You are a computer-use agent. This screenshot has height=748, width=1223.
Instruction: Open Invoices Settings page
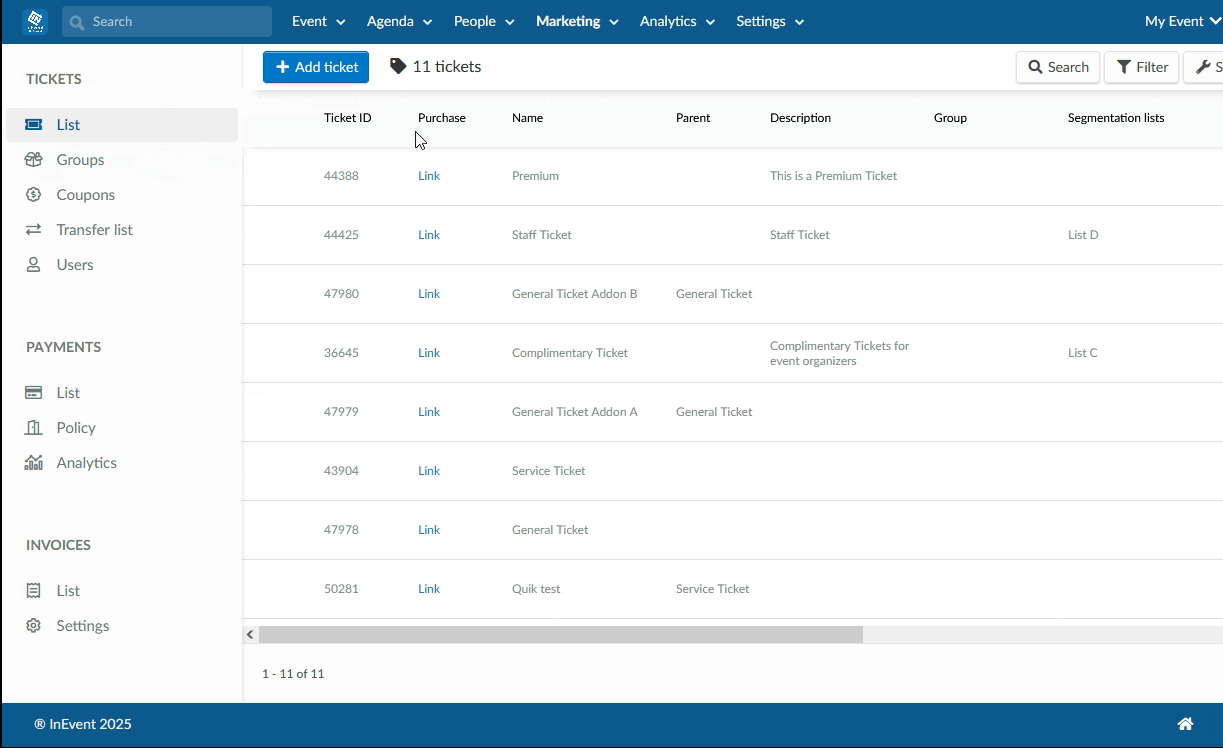coord(82,626)
